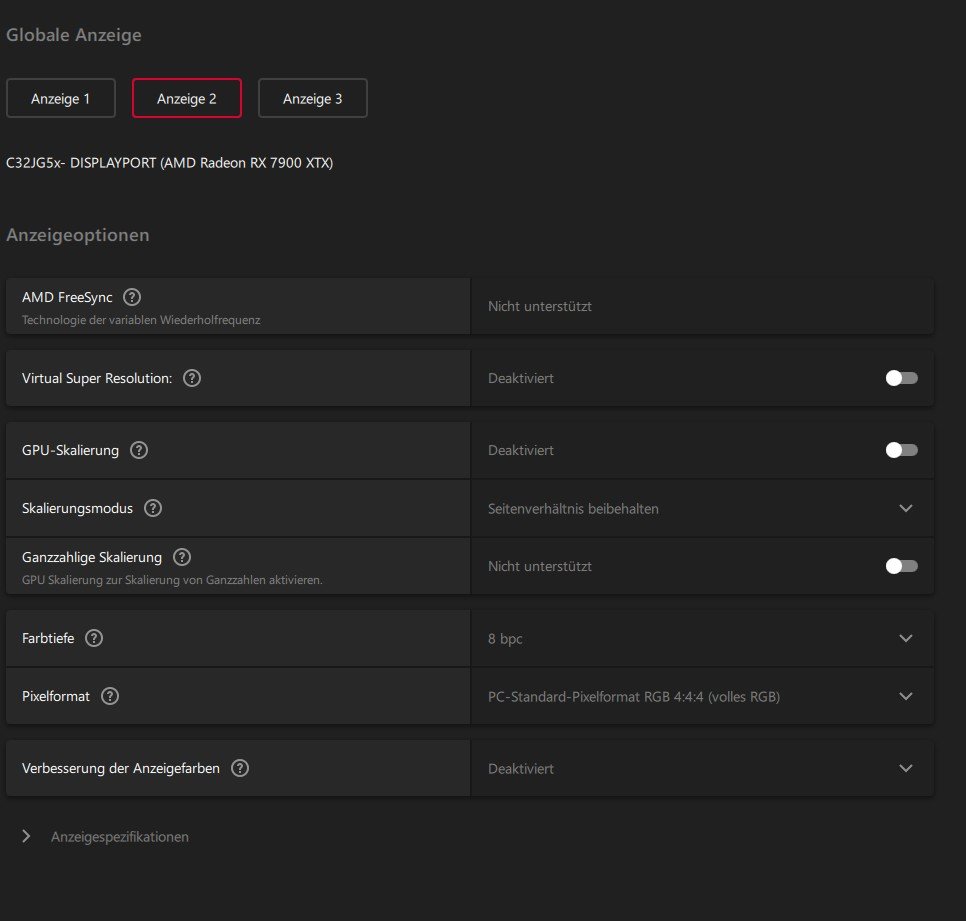Screen dimensions: 966x921
Task: Open the Skalierungsmodus dropdown
Action: click(x=905, y=508)
